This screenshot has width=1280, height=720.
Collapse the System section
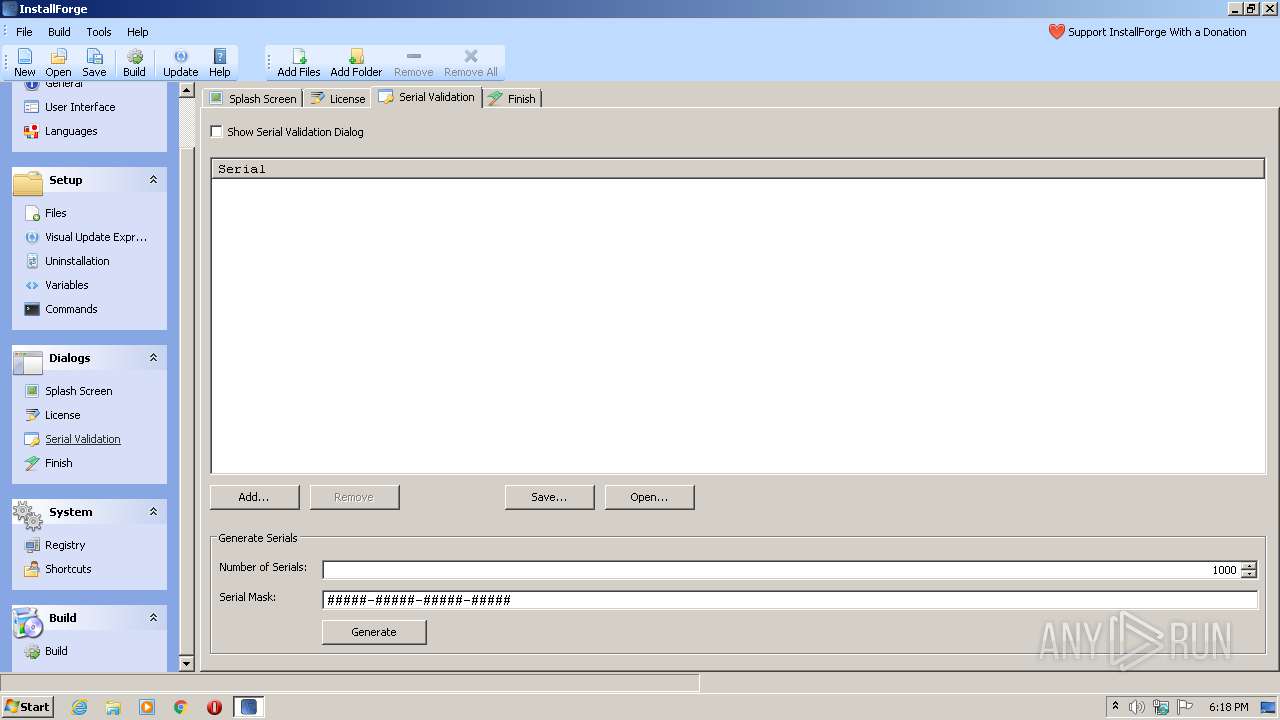tap(153, 512)
